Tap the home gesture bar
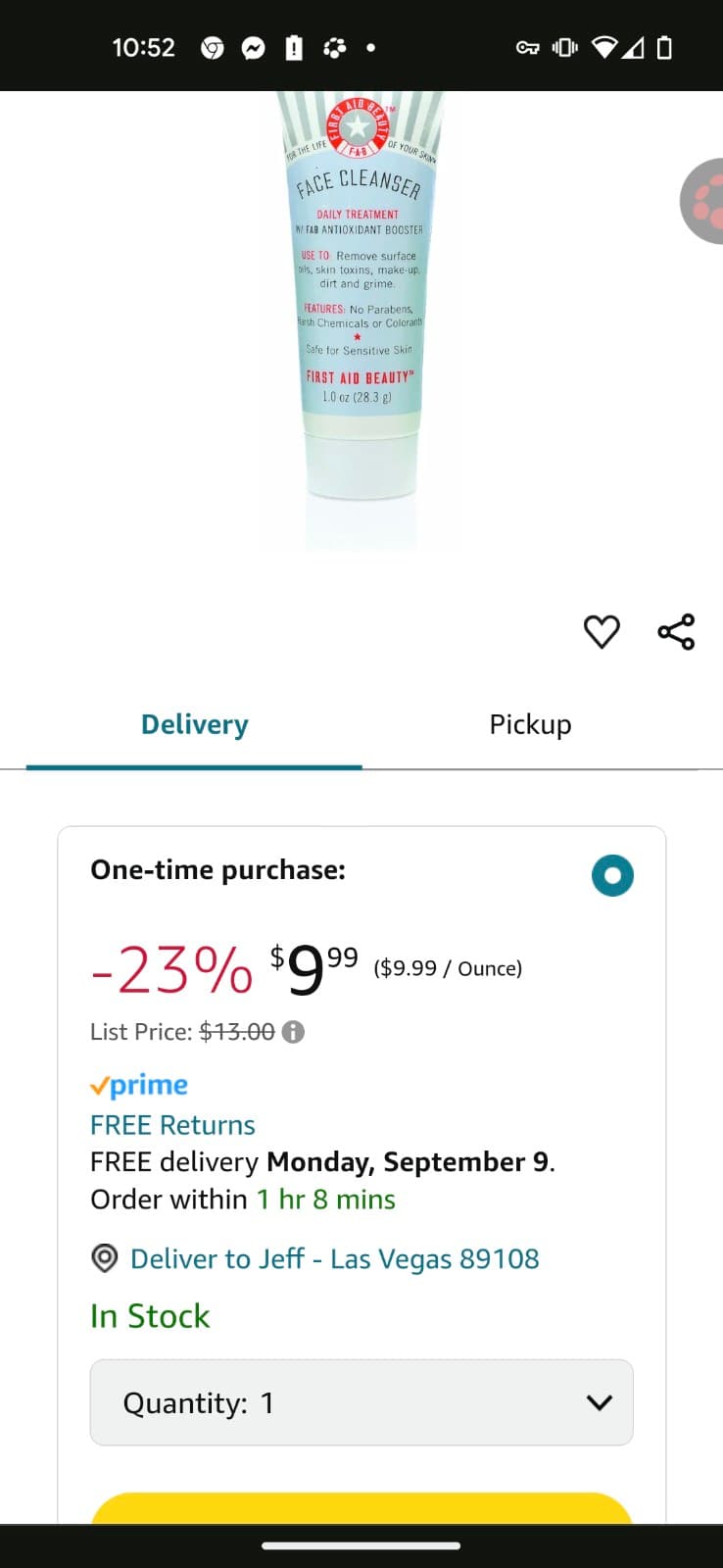Screen dimensions: 723x1568 point(361,1545)
